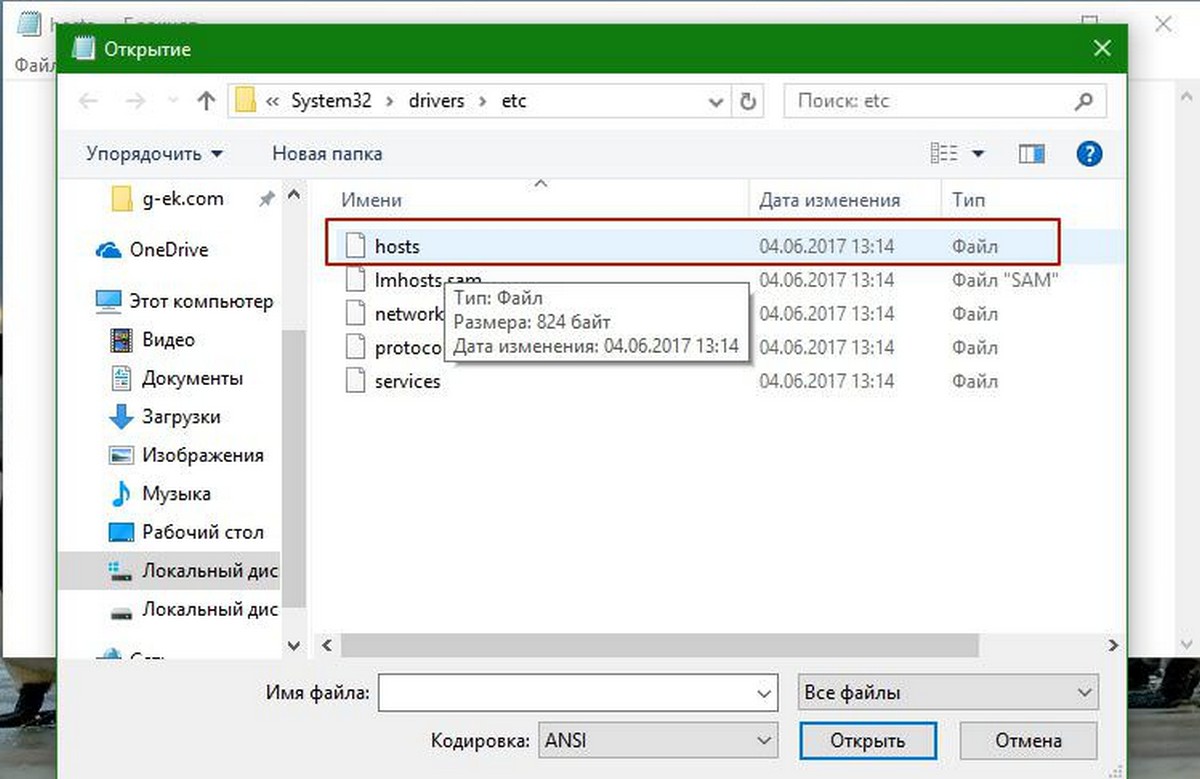Toggle the preview pane icon
This screenshot has width=1200, height=779.
coord(1032,154)
